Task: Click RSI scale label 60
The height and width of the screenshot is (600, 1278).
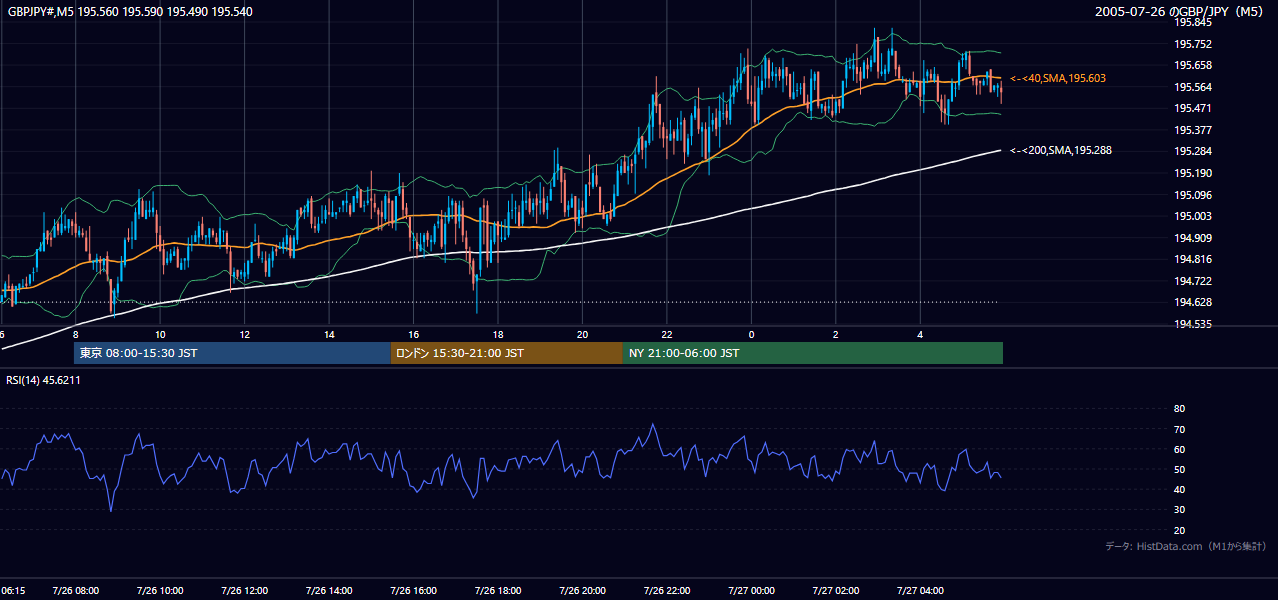Action: coord(1179,449)
